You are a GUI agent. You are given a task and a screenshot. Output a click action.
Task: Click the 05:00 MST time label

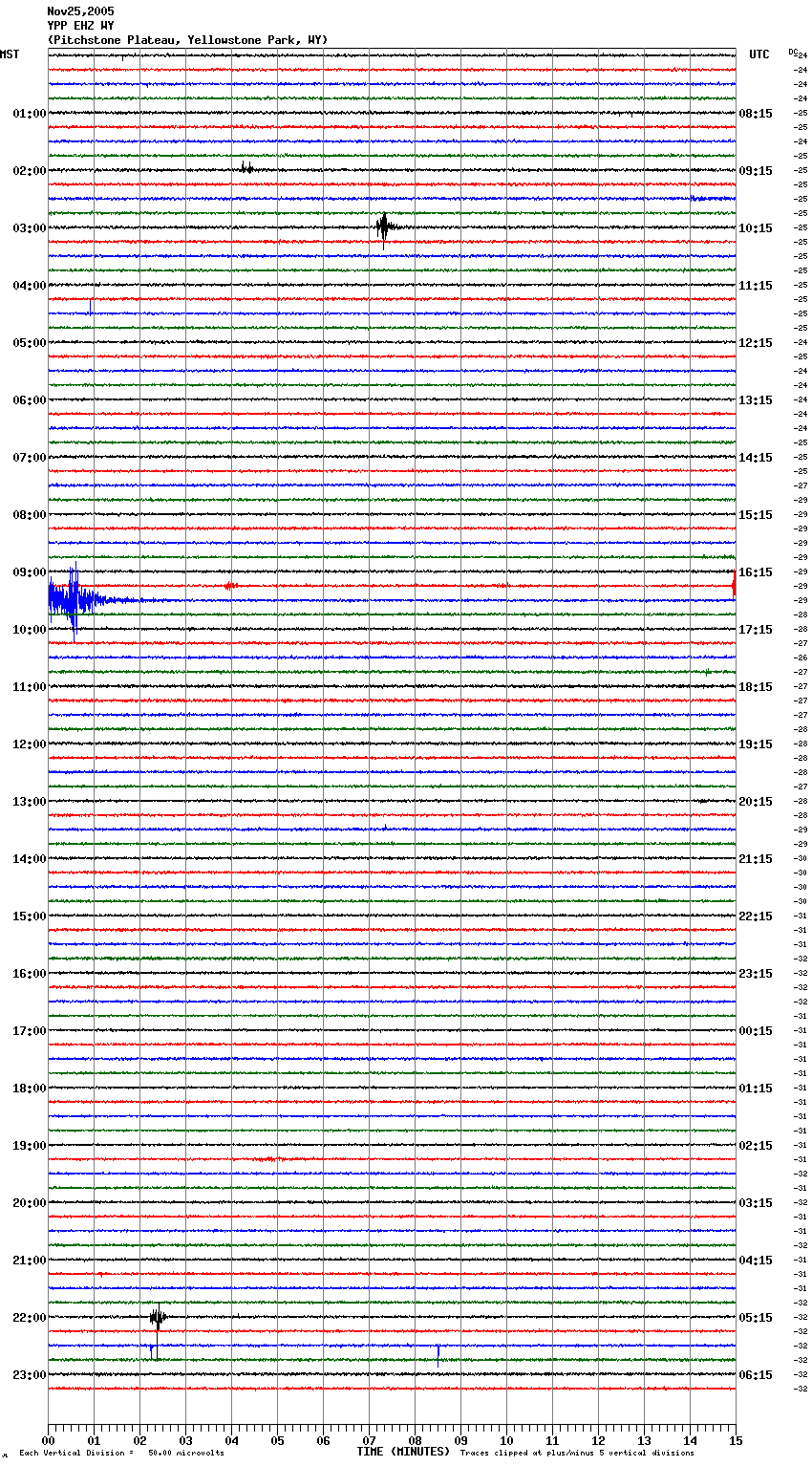coord(30,343)
